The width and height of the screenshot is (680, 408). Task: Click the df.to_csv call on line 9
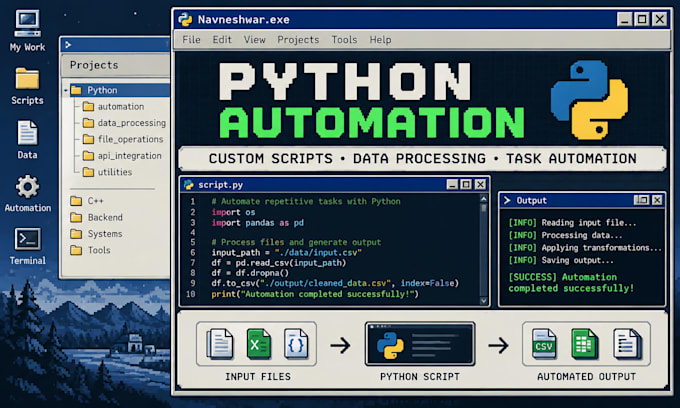335,284
